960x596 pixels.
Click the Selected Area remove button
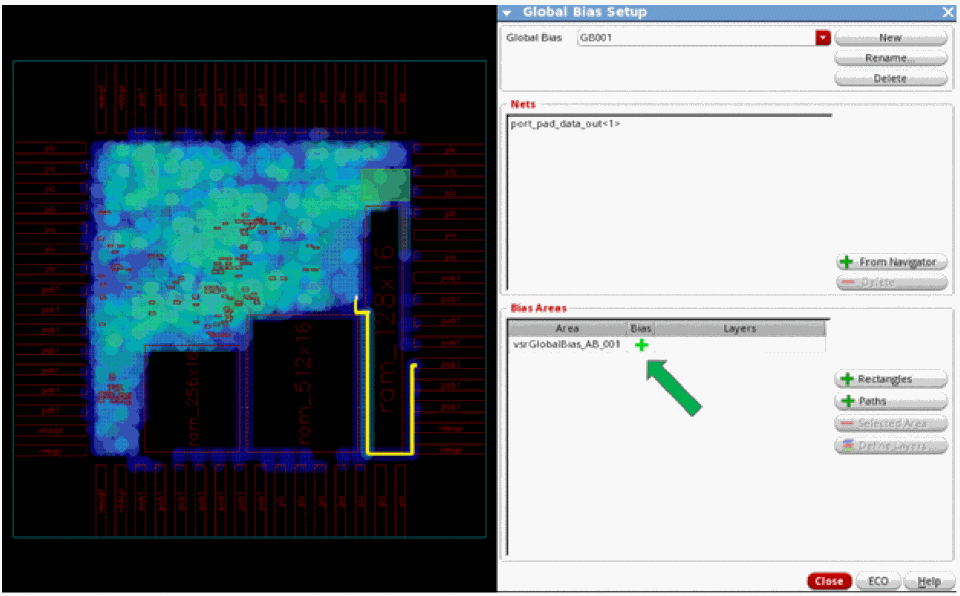coord(890,424)
